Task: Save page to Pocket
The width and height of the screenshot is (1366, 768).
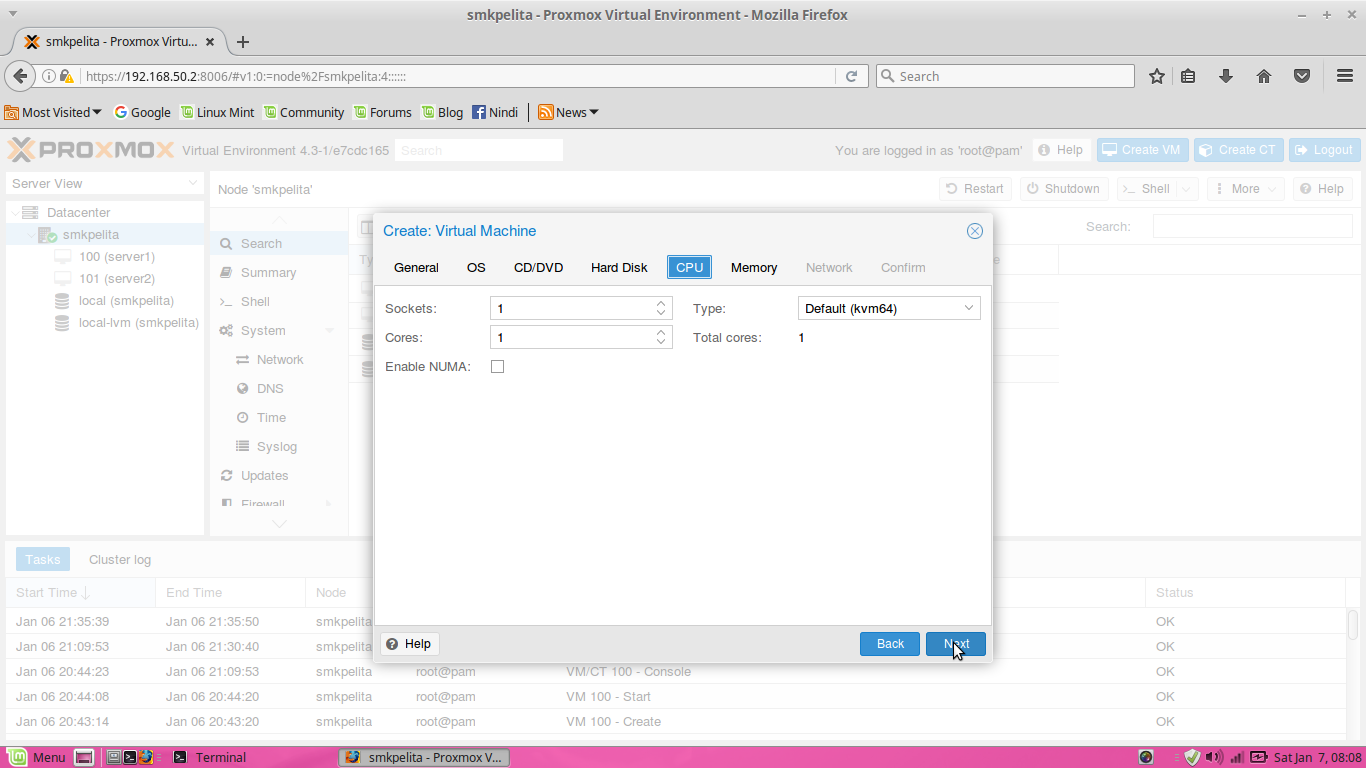Action: 1302,76
